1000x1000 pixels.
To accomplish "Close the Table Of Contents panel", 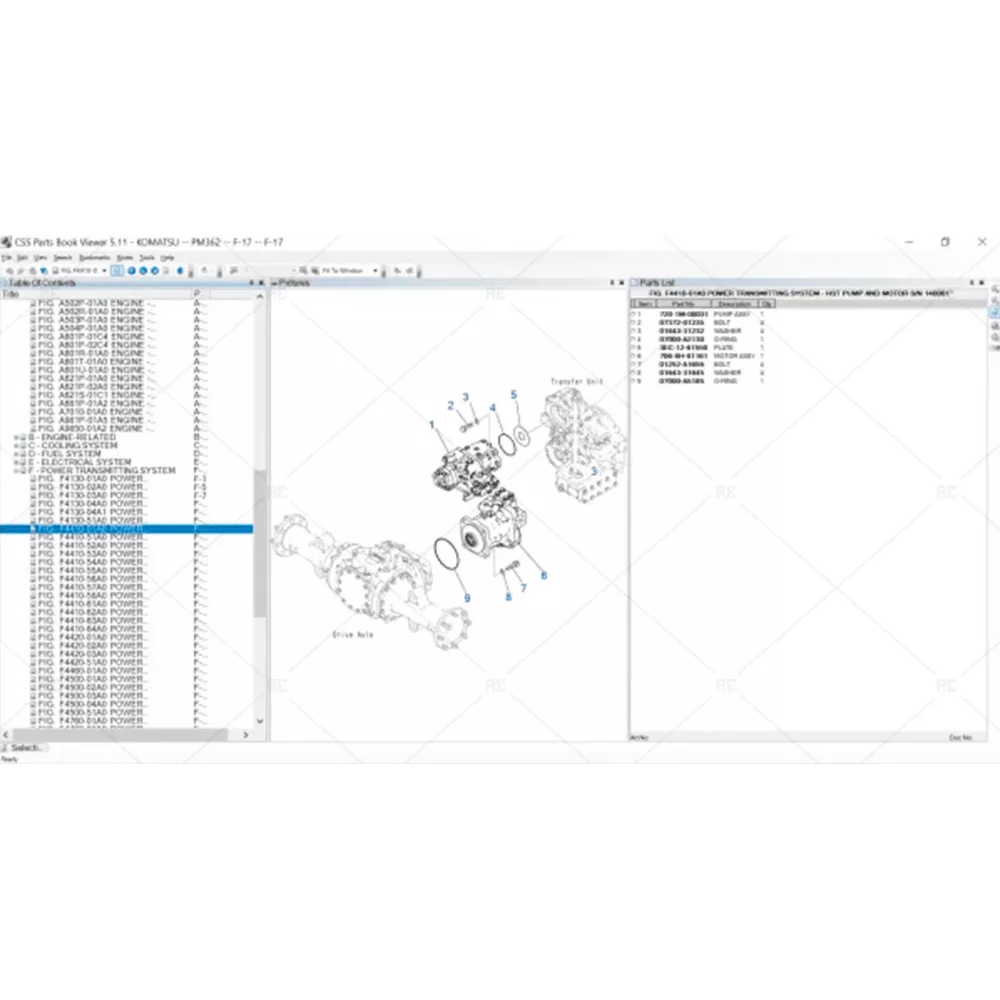I will coord(263,283).
